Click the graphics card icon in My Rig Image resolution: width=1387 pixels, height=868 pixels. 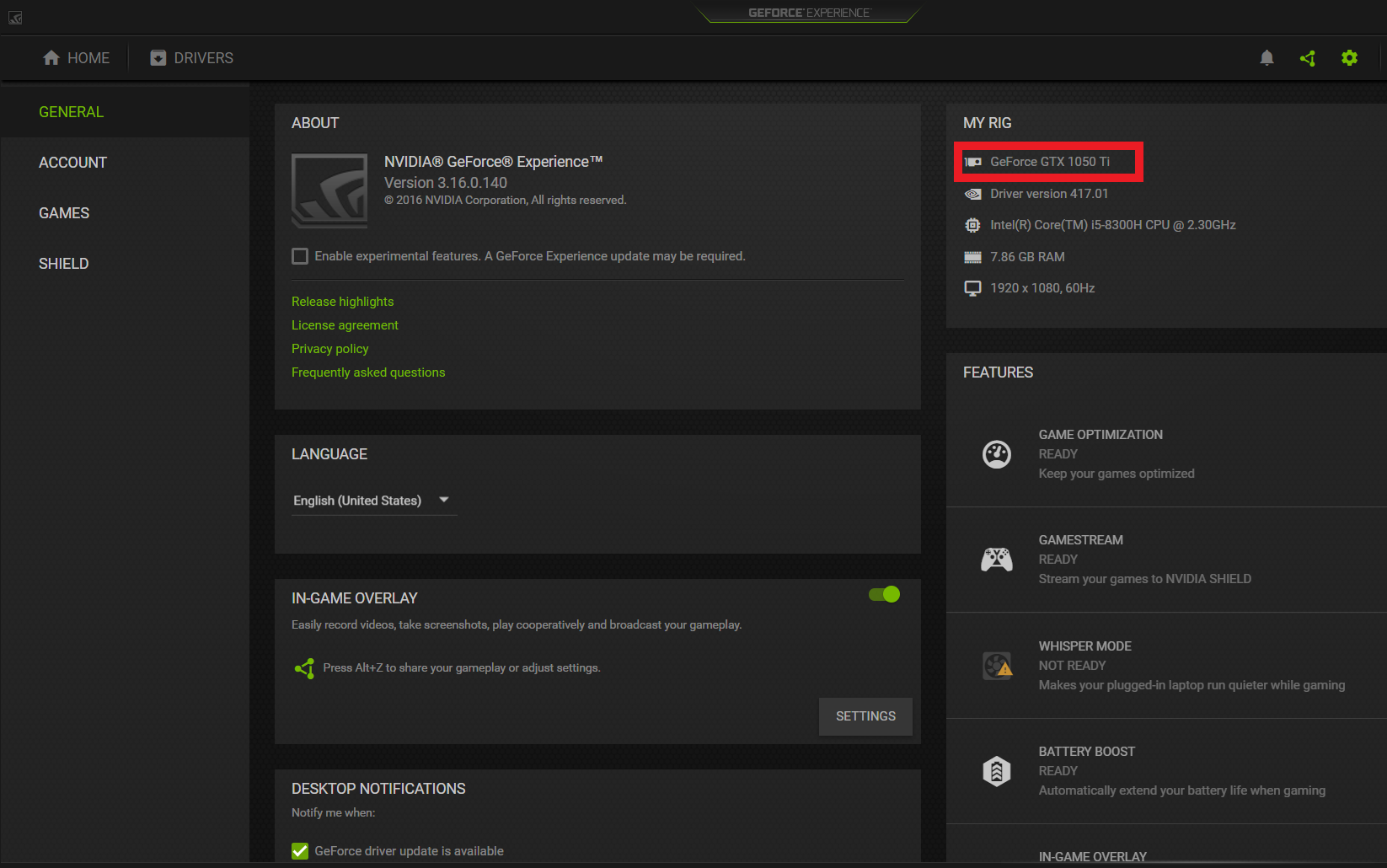[972, 162]
